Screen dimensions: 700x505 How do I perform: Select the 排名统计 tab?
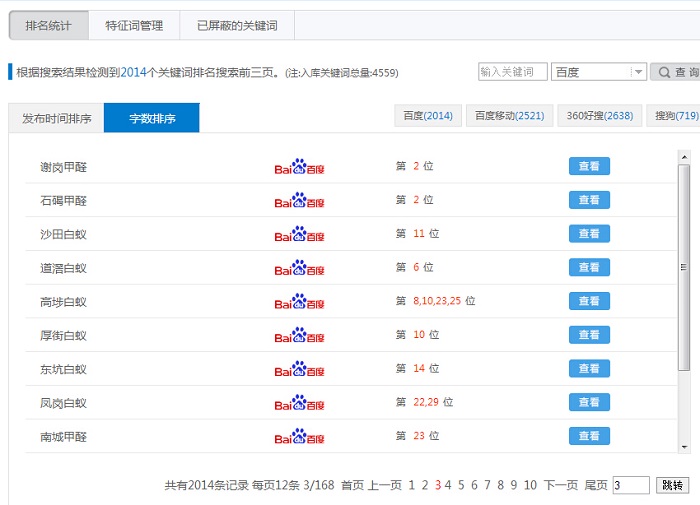coord(47,26)
